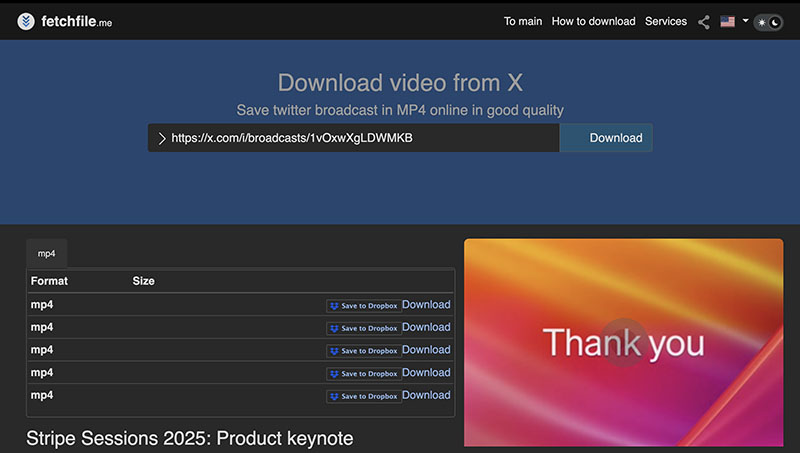
Task: Expand the language dropdown arrow
Action: pos(745,21)
